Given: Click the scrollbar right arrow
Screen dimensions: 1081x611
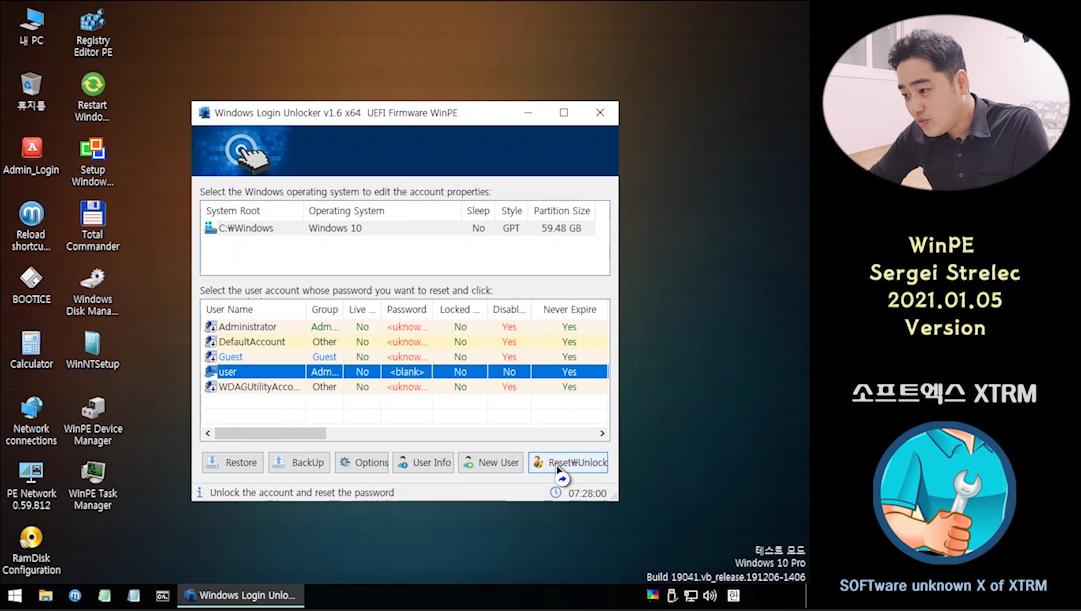Looking at the screenshot, I should click(x=602, y=433).
